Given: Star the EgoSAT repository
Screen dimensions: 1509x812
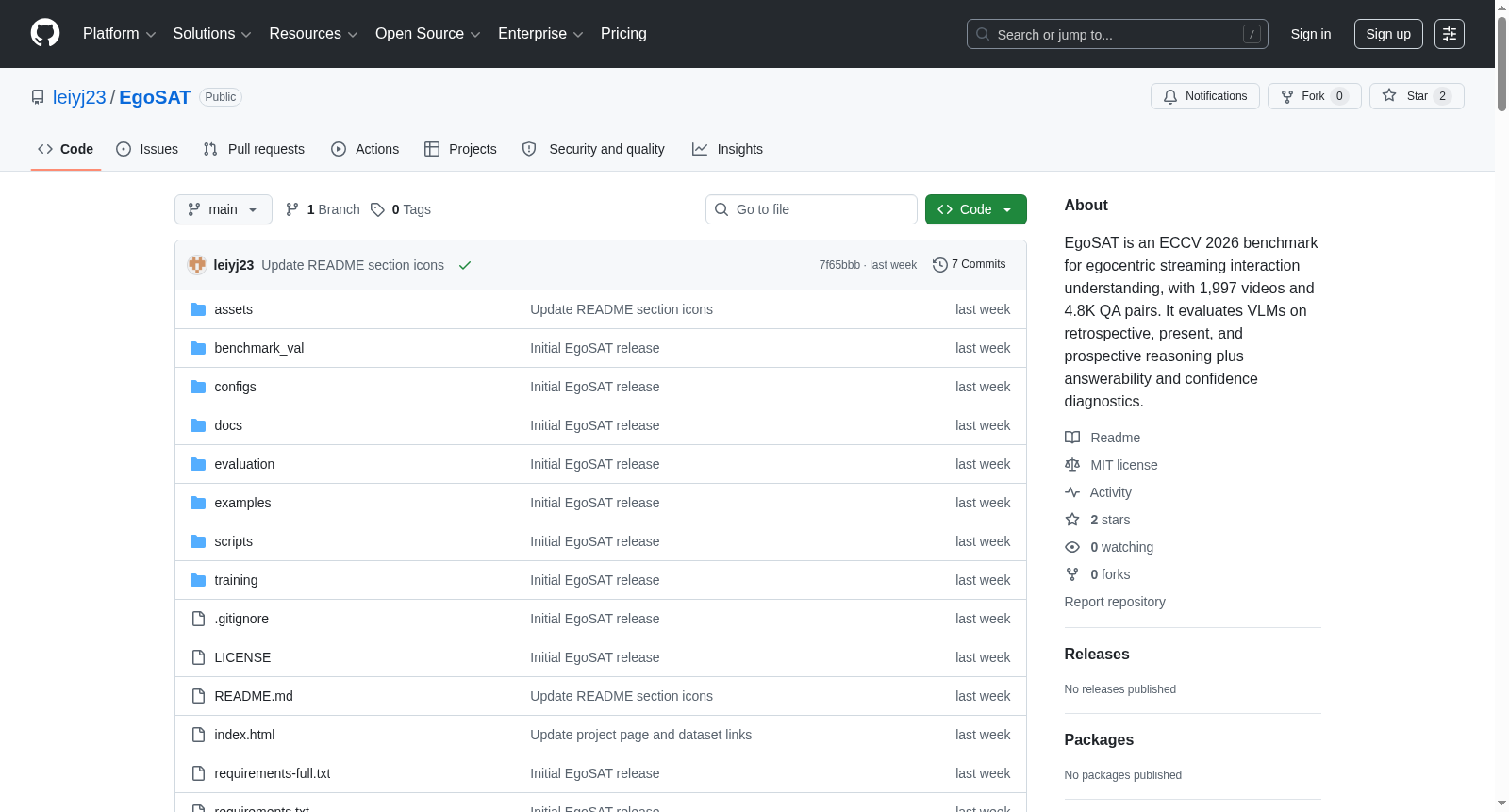Looking at the screenshot, I should tap(1417, 96).
